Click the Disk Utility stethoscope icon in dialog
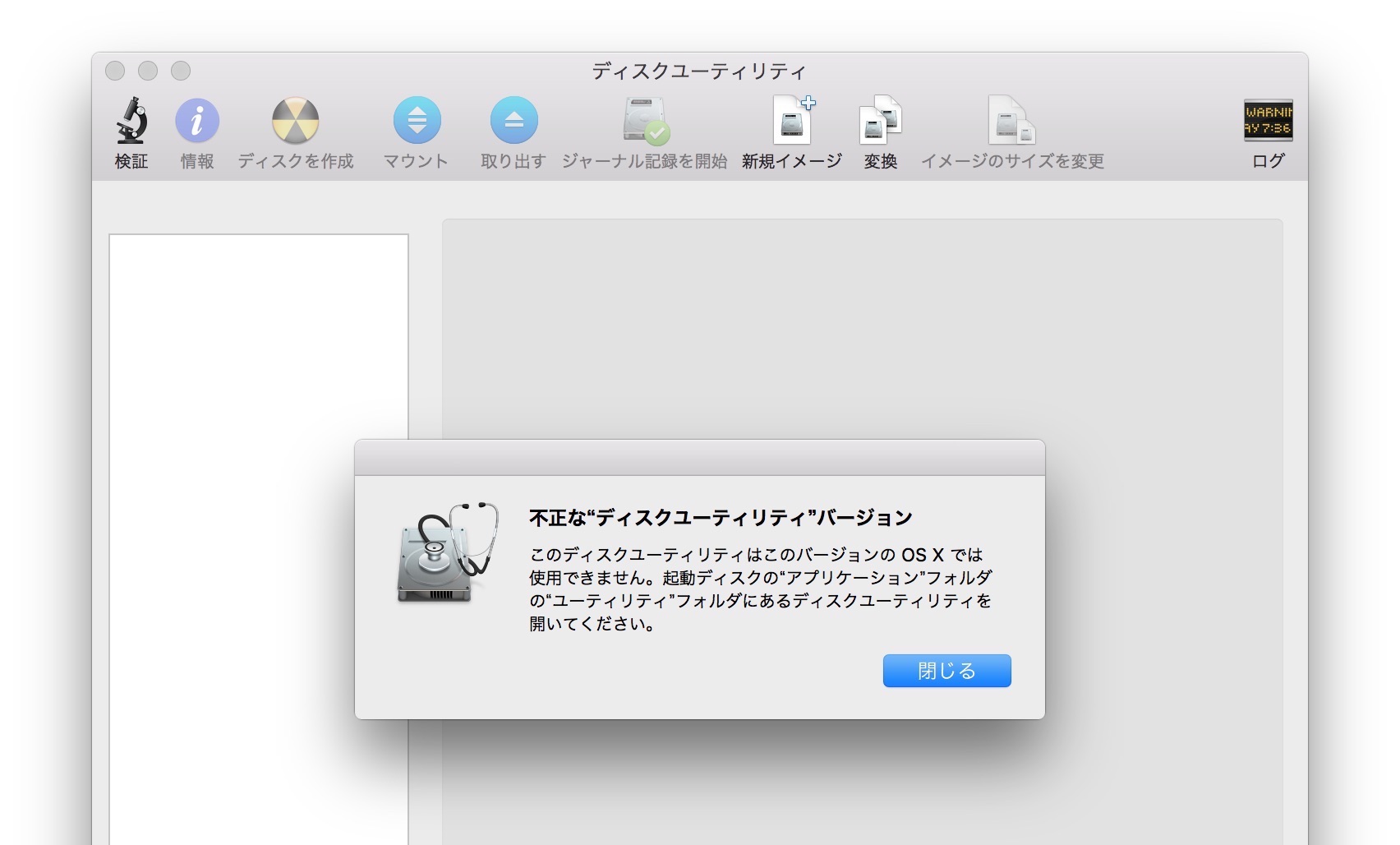 coord(448,553)
